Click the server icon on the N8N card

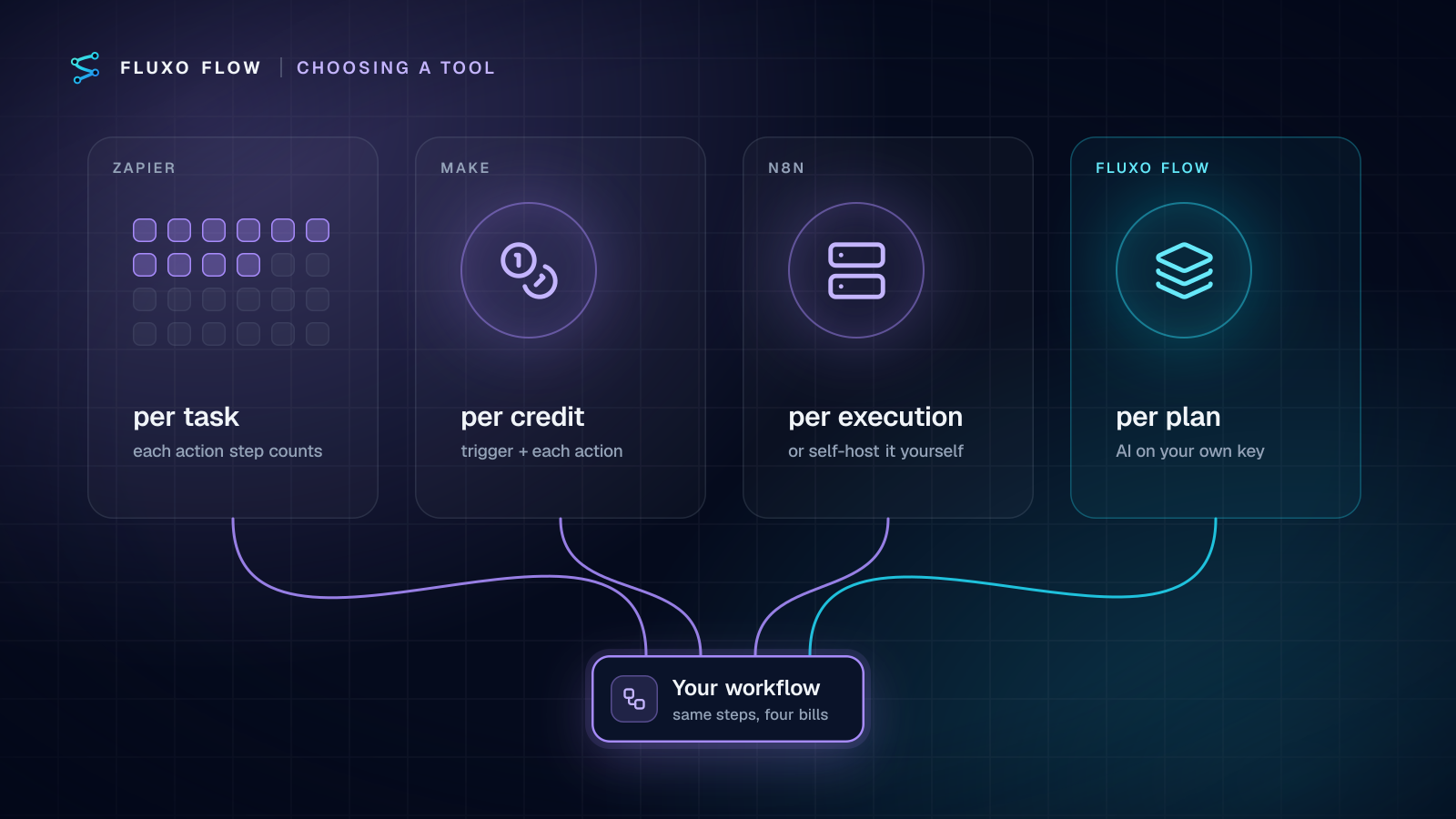click(x=856, y=270)
